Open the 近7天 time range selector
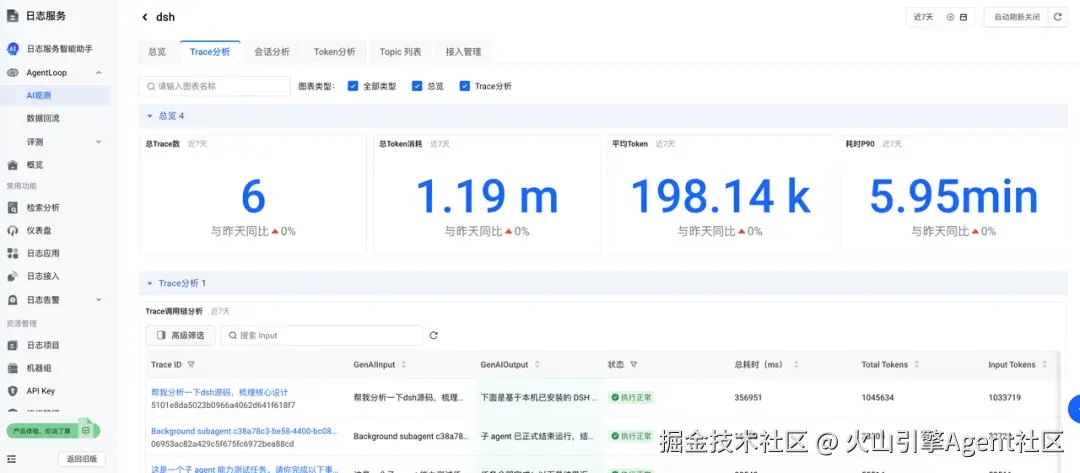Screen dimensions: 1080x473 941,17
